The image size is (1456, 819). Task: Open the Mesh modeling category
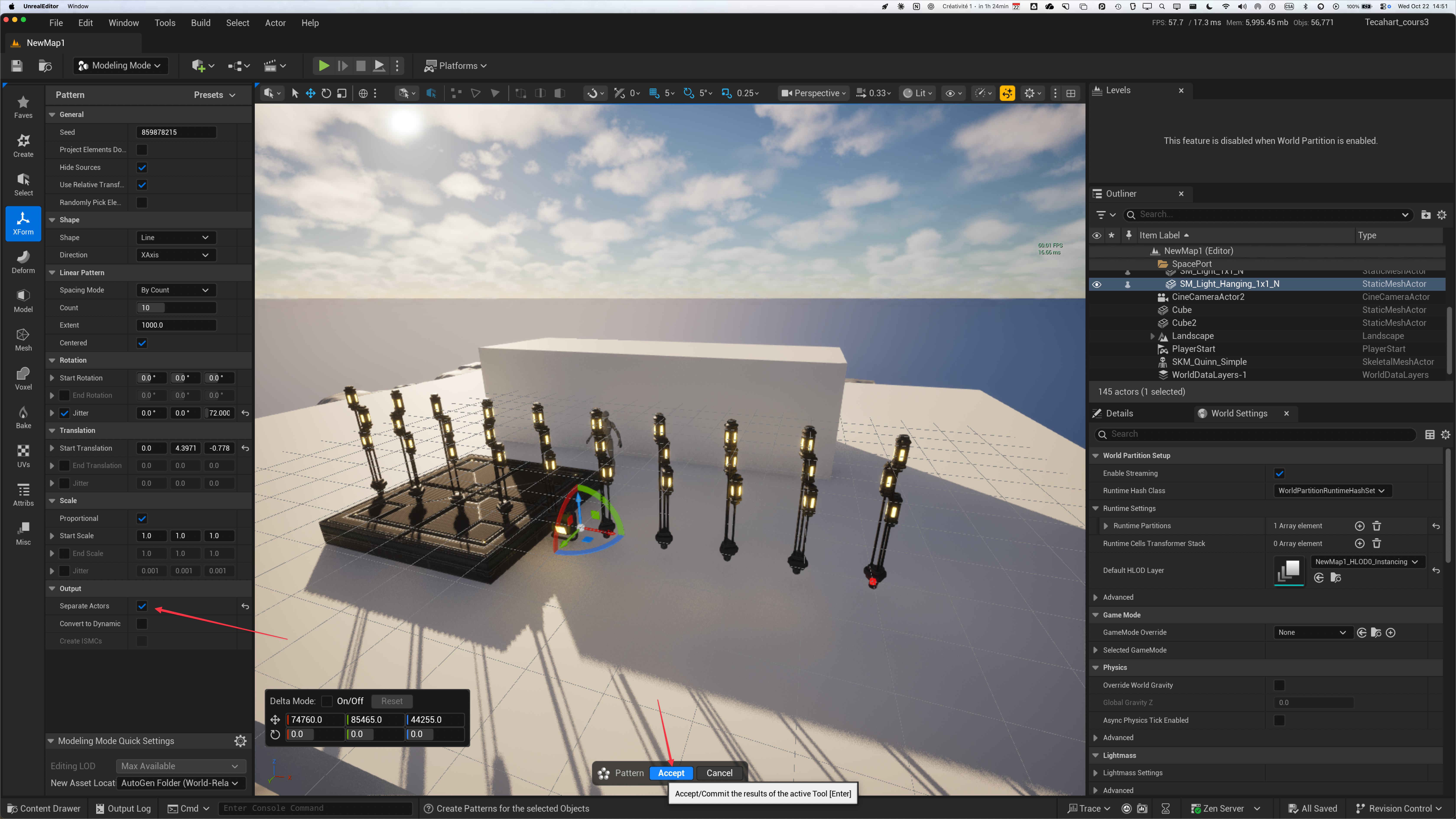click(x=23, y=340)
